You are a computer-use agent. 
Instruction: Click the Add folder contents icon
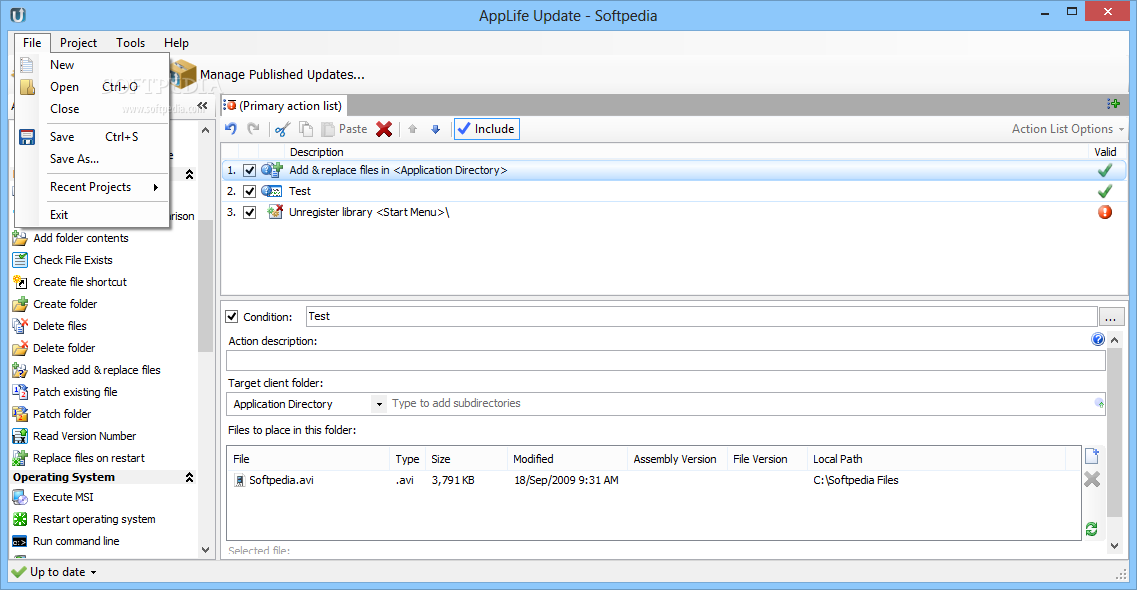pos(20,238)
